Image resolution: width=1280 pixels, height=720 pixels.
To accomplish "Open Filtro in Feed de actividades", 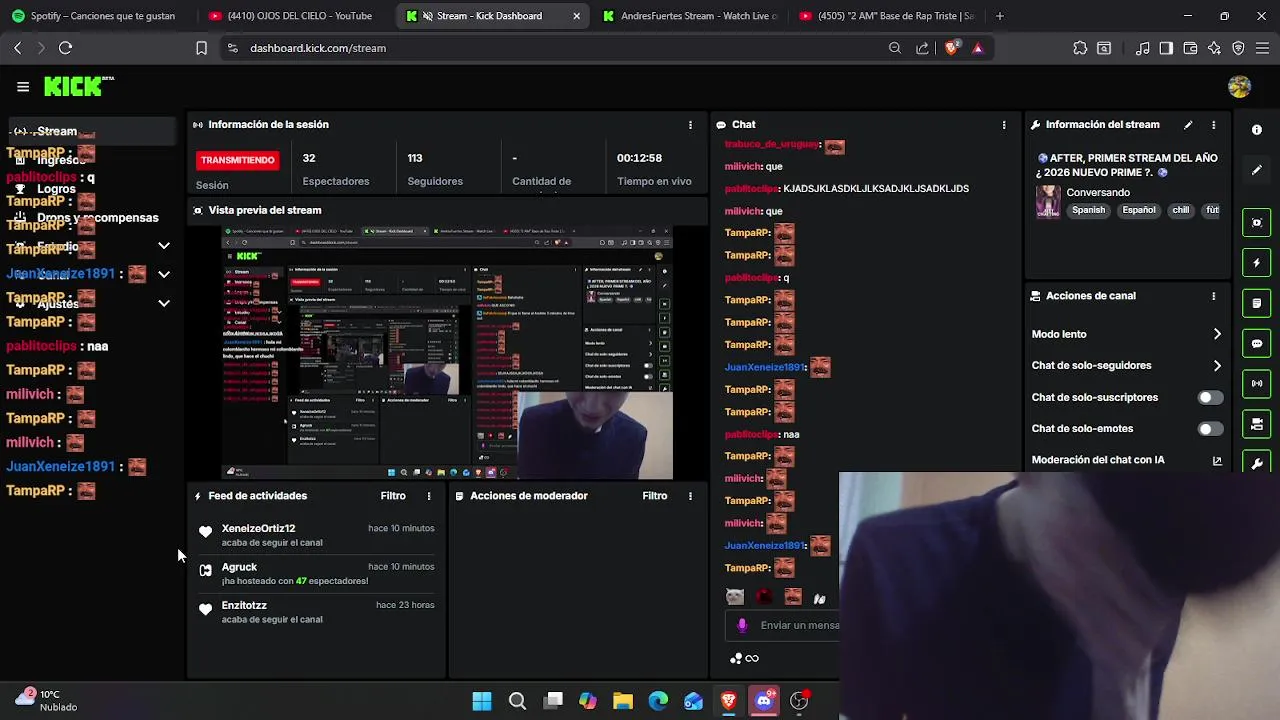I will tap(393, 496).
